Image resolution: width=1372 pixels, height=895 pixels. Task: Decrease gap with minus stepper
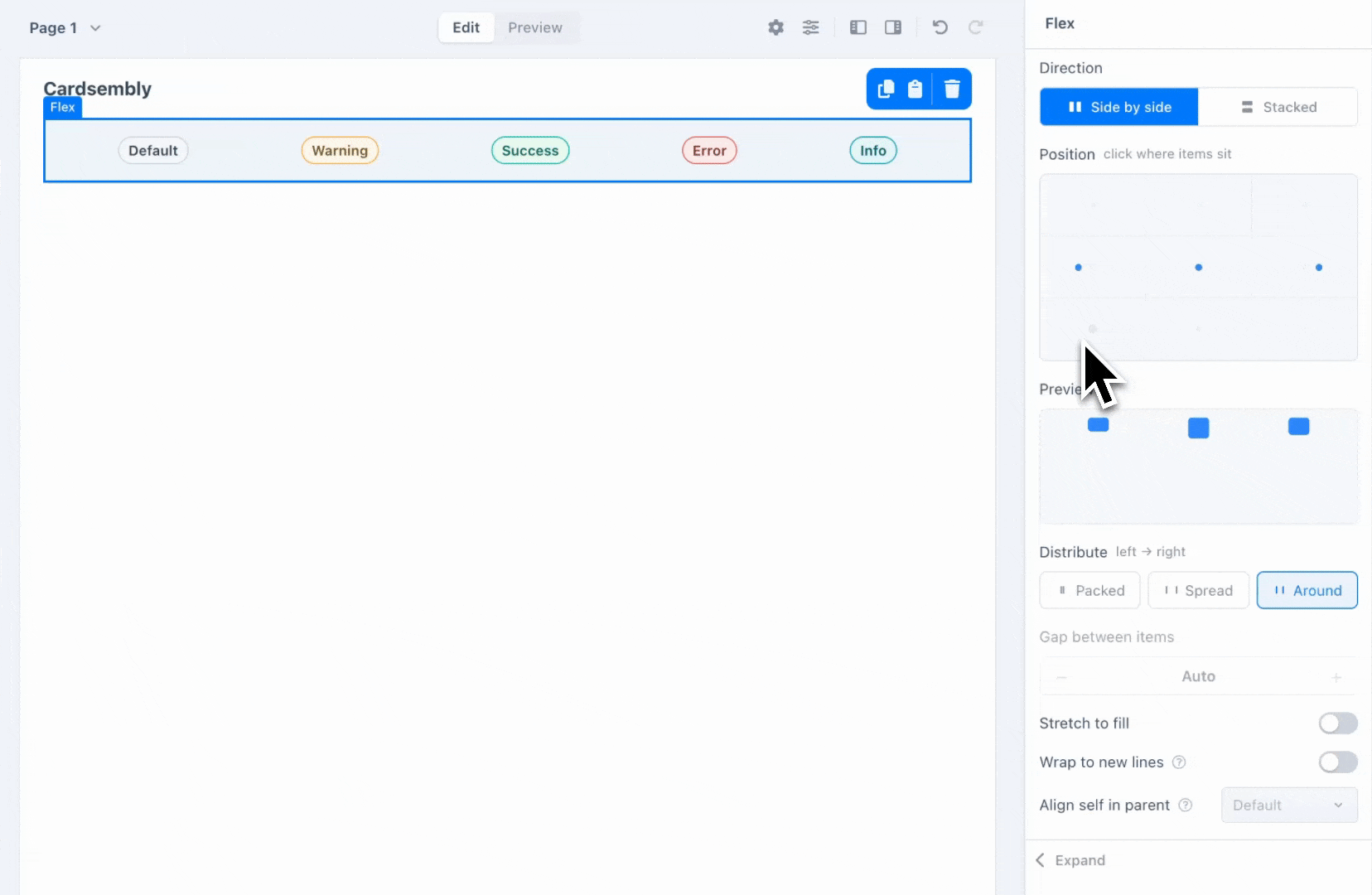[1061, 677]
